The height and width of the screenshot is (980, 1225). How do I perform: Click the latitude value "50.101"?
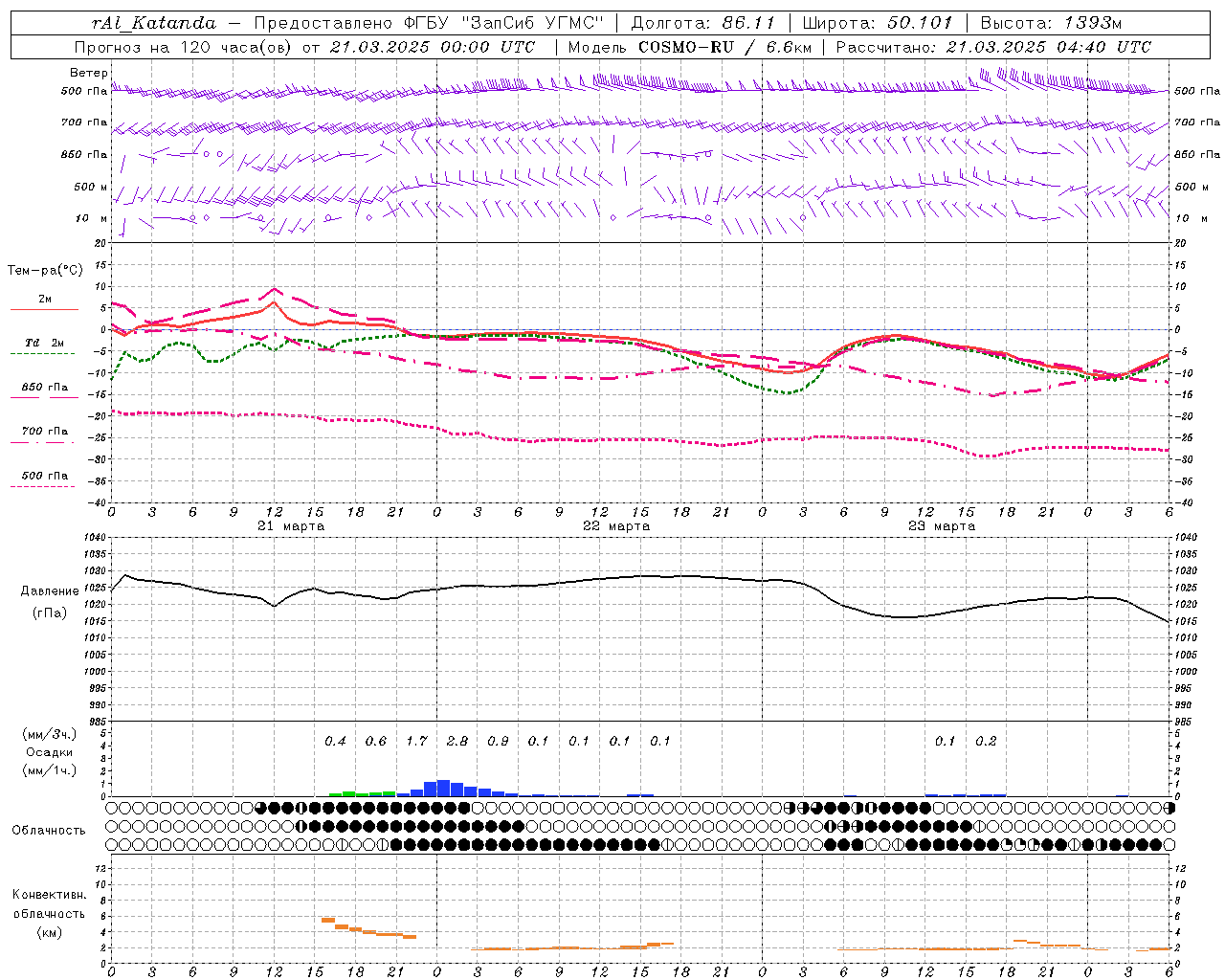[x=920, y=23]
